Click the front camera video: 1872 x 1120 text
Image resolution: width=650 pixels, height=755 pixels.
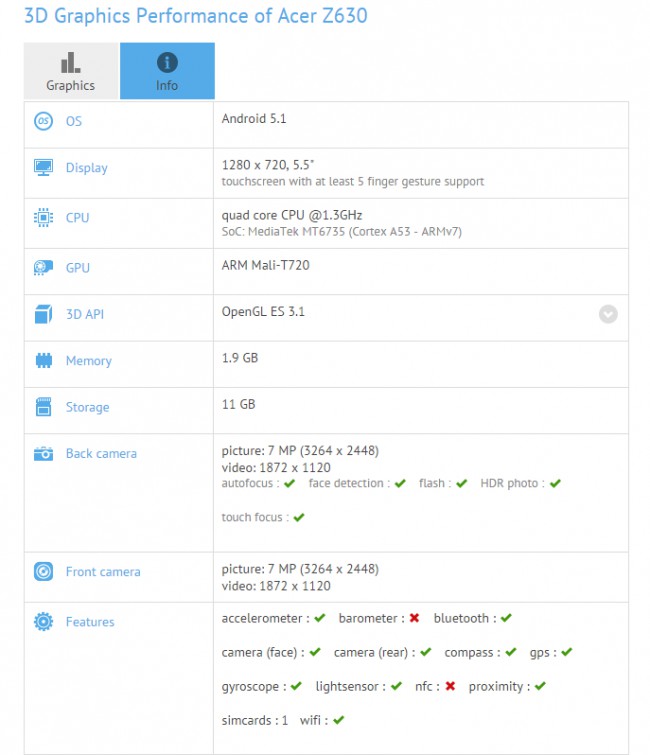click(276, 586)
